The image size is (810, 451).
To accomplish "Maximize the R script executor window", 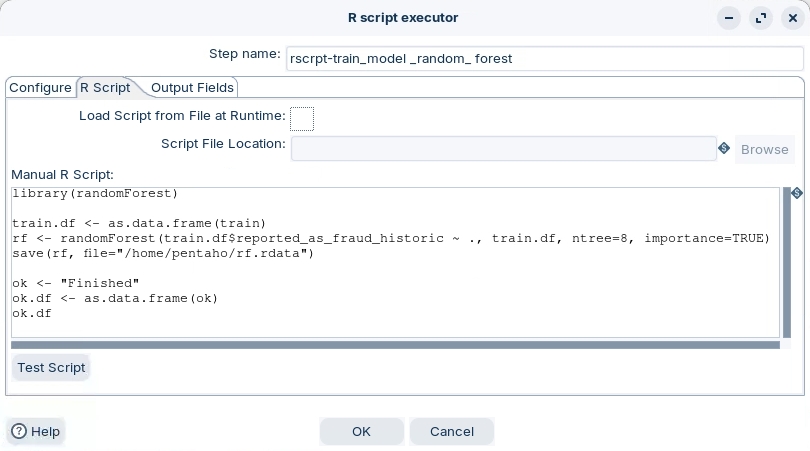I will pyautogui.click(x=761, y=18).
